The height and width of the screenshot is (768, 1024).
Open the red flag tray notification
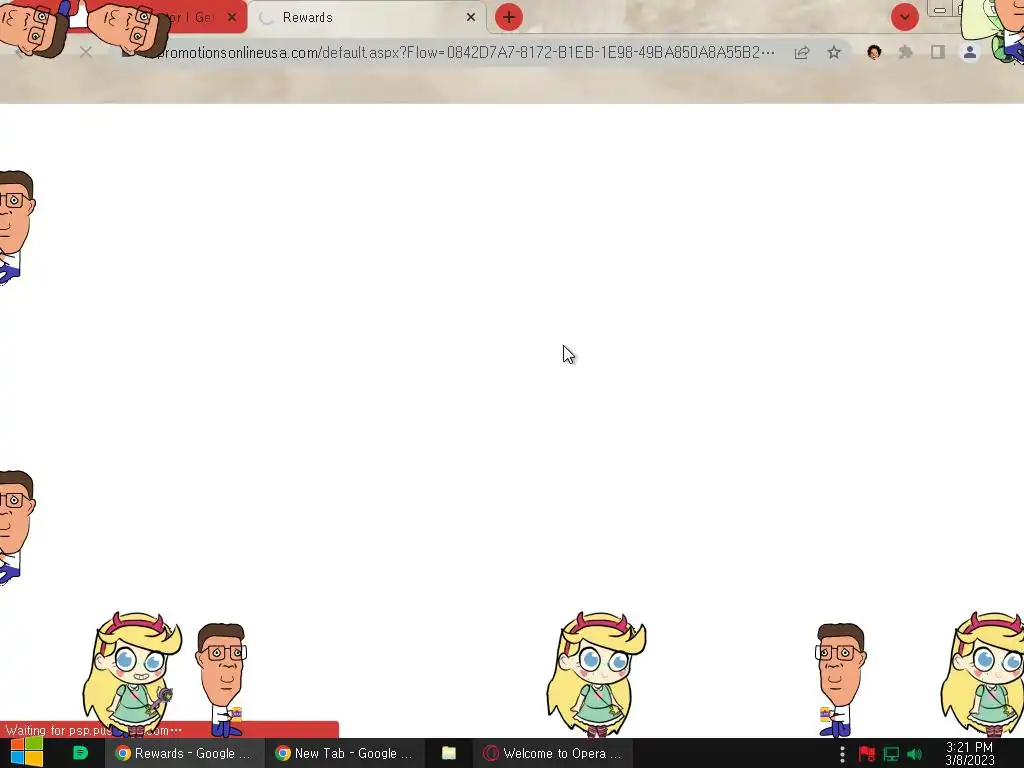(867, 754)
